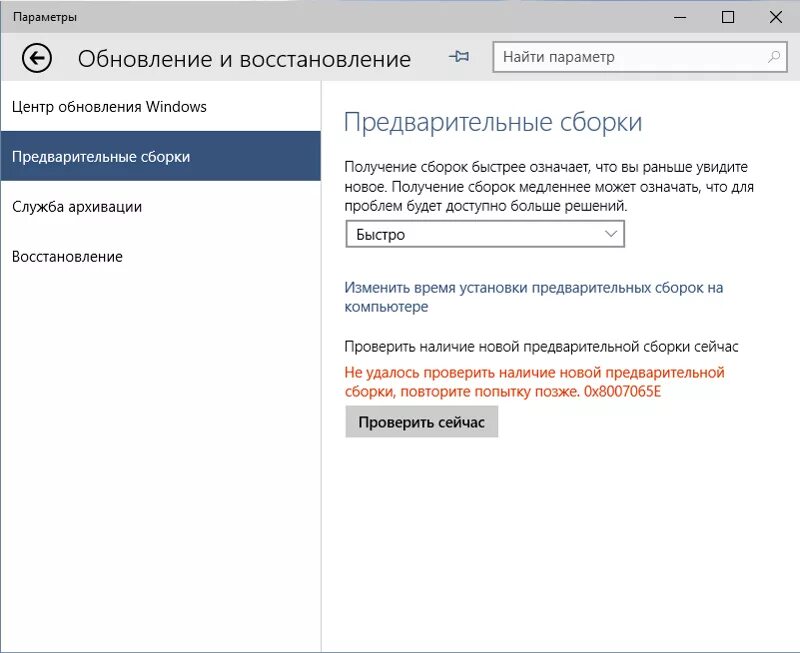Open Служба архивации section
The image size is (800, 653).
point(161,206)
